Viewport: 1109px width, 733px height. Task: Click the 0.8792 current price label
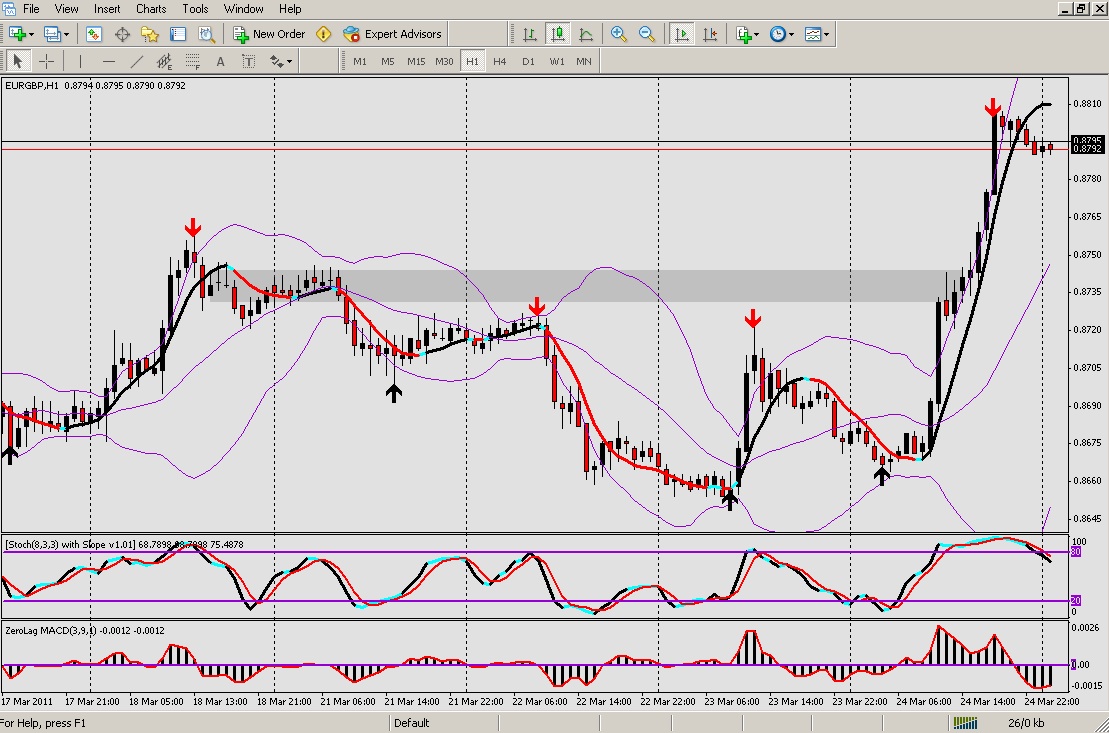tap(1087, 149)
